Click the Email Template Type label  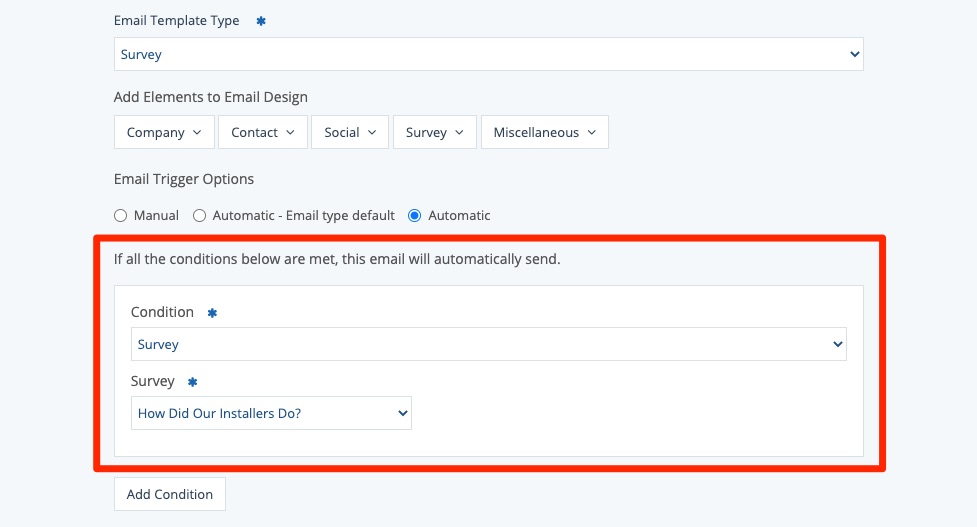(x=177, y=21)
